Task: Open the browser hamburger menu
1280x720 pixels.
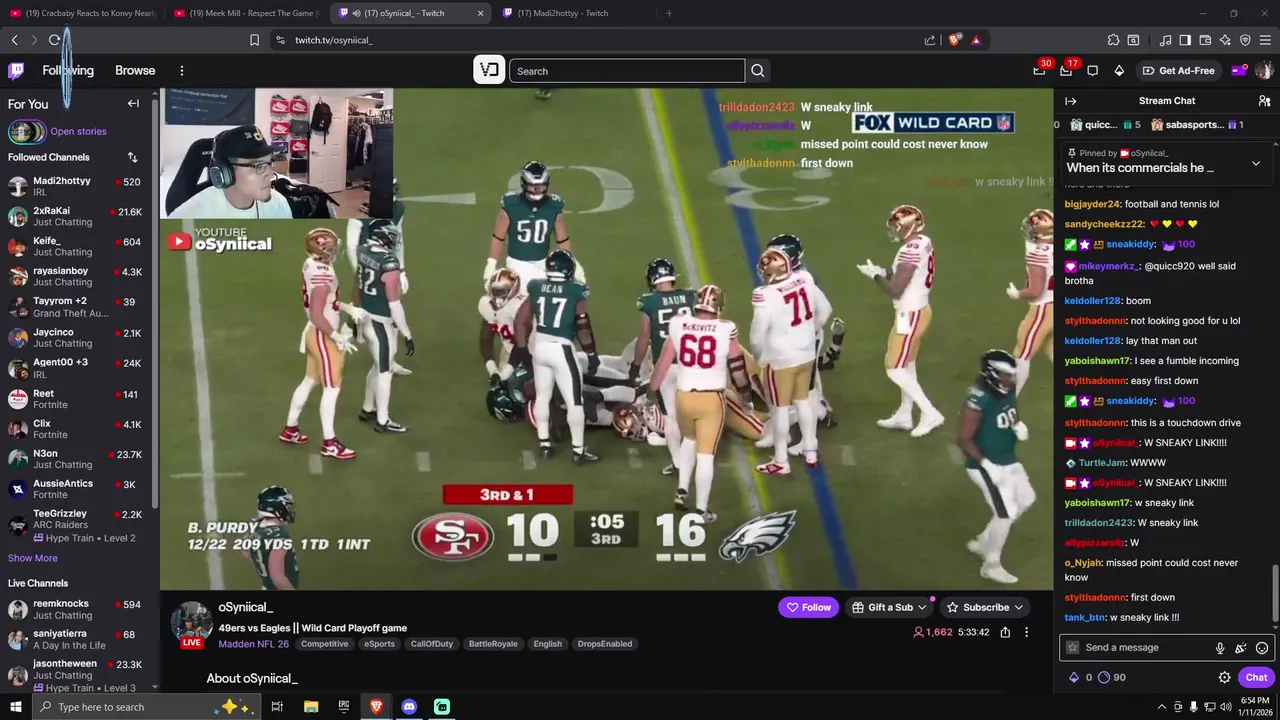Action: [1265, 40]
